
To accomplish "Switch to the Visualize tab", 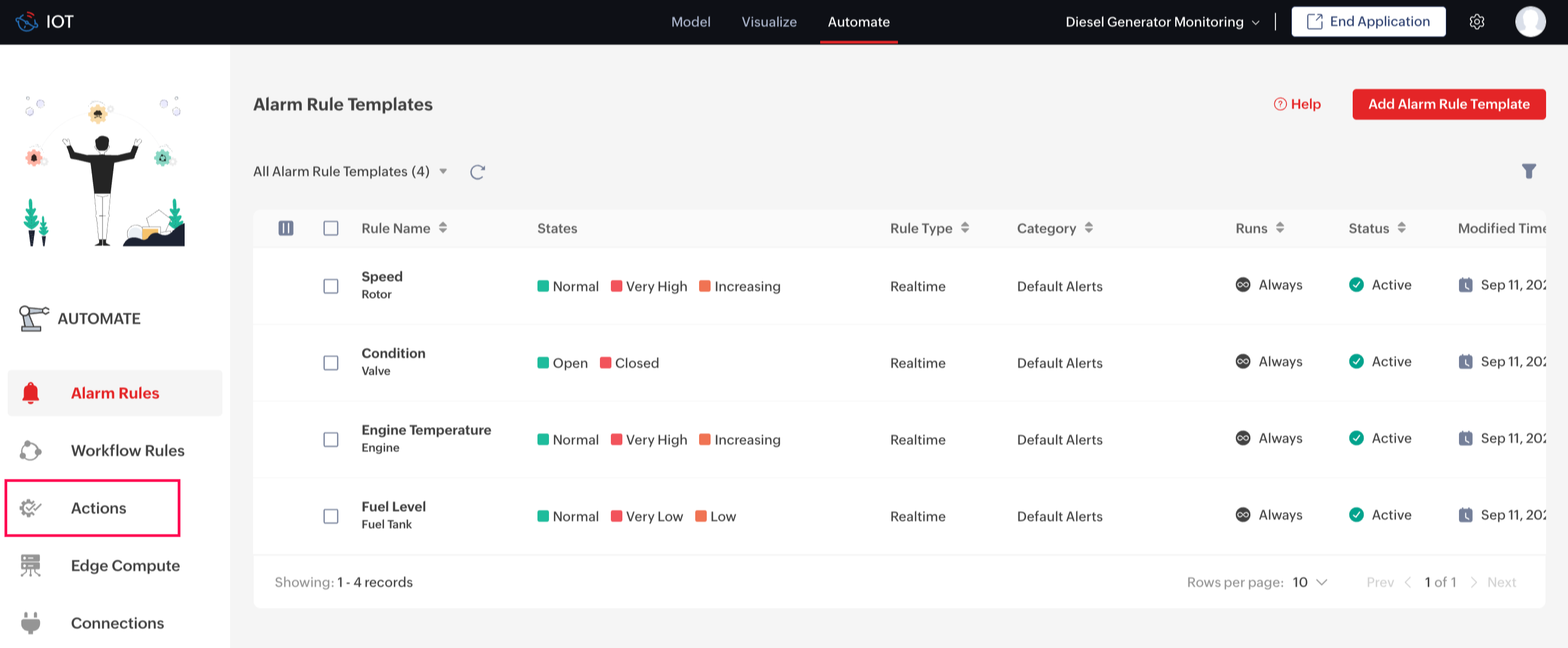I will click(x=769, y=22).
